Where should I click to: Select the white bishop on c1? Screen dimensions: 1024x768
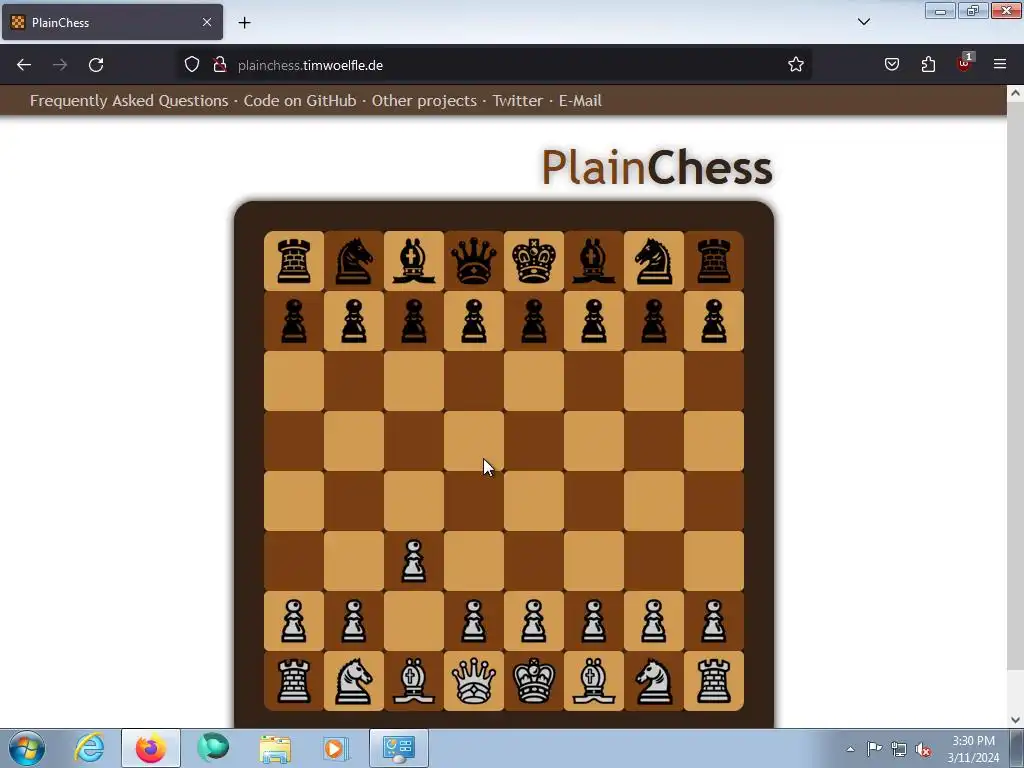click(x=414, y=681)
